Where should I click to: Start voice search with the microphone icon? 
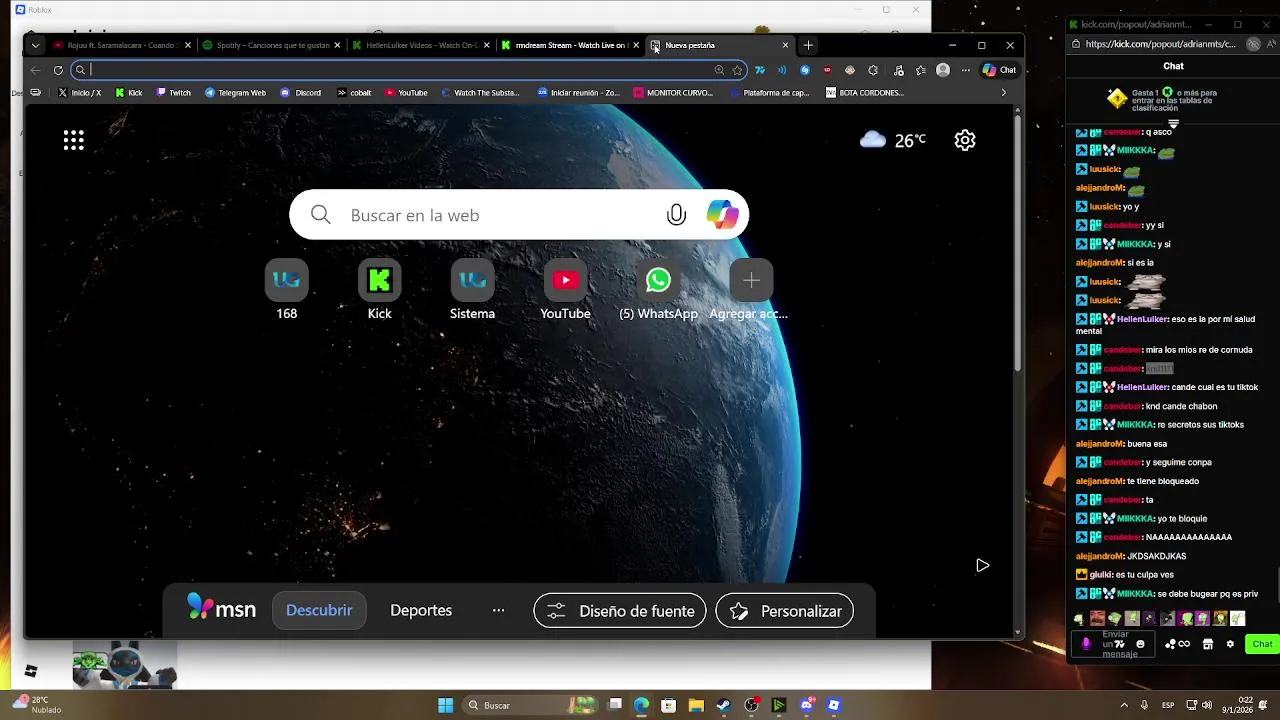pyautogui.click(x=677, y=215)
